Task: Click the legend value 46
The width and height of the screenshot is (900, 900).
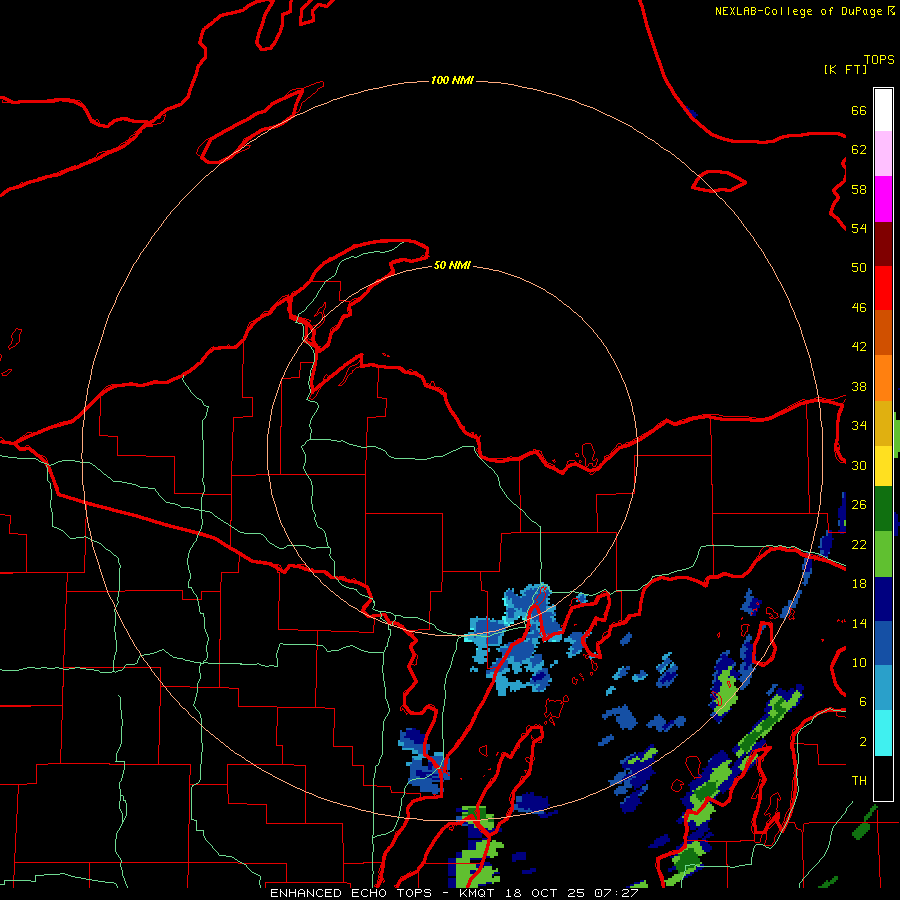Action: click(x=859, y=307)
